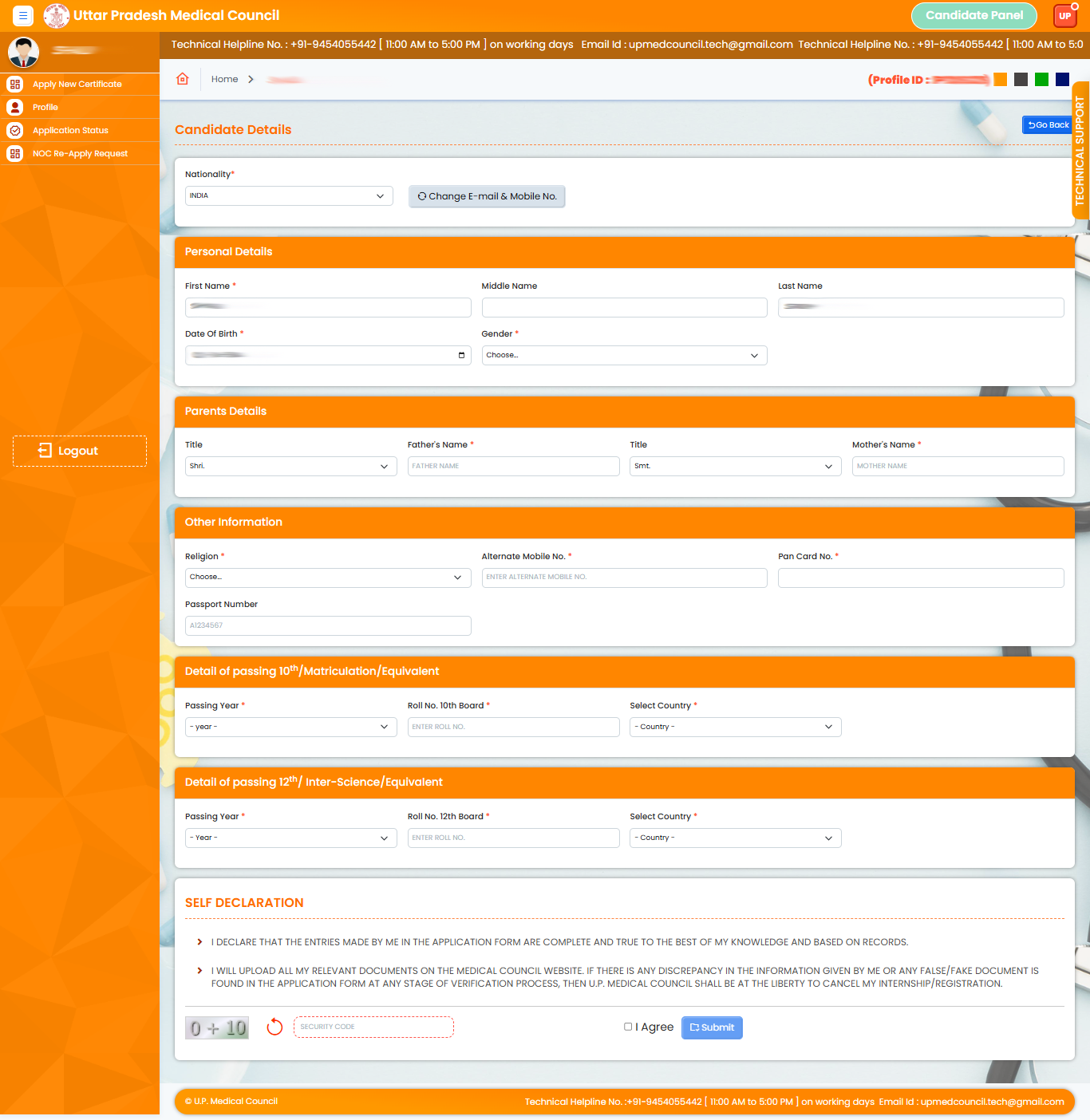
Task: Open calendar picker for Date Of Birth
Action: (x=461, y=355)
